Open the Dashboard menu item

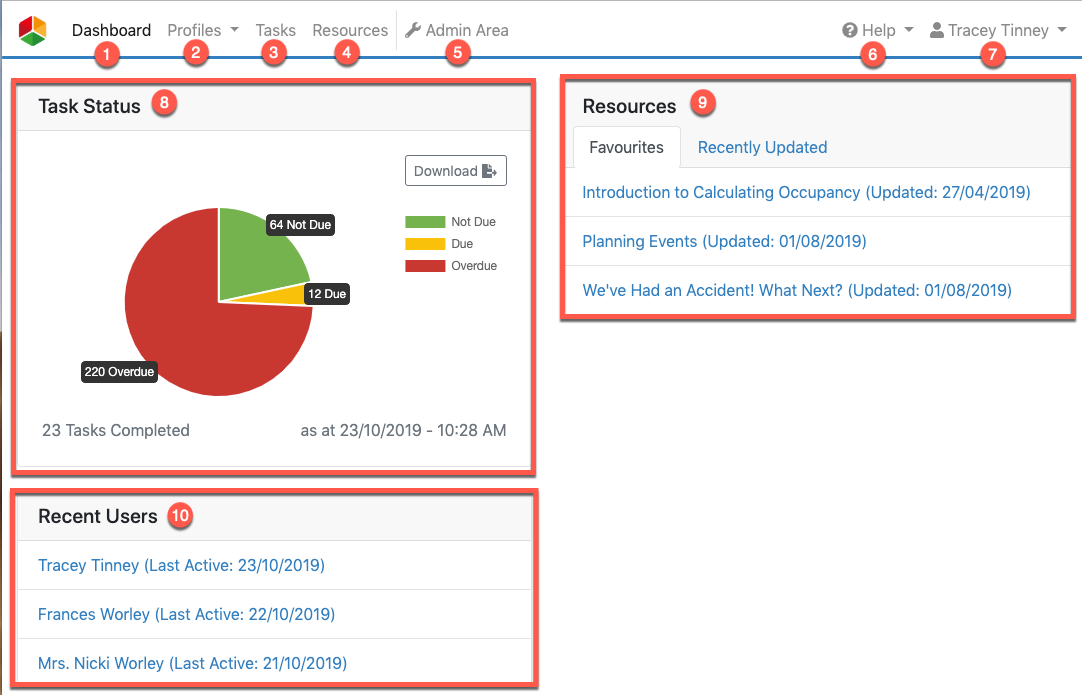111,30
